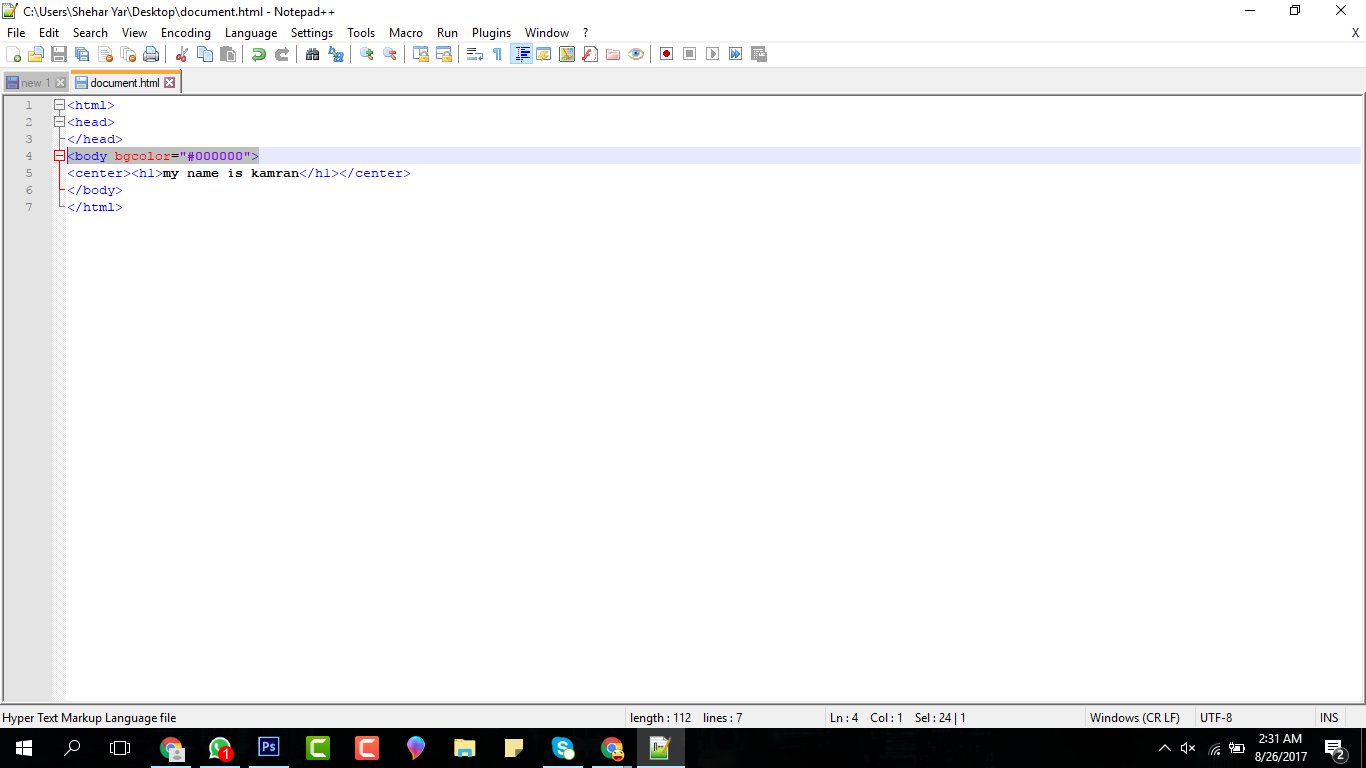Open the Plugins menu
This screenshot has width=1366, height=768.
491,33
